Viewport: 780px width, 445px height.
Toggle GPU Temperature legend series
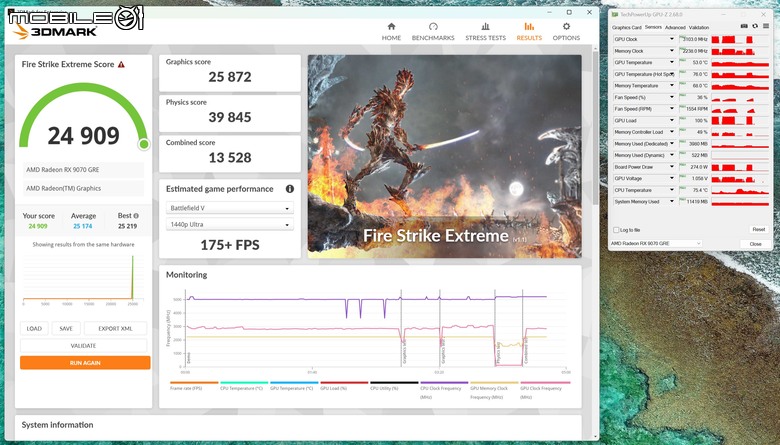pos(293,386)
